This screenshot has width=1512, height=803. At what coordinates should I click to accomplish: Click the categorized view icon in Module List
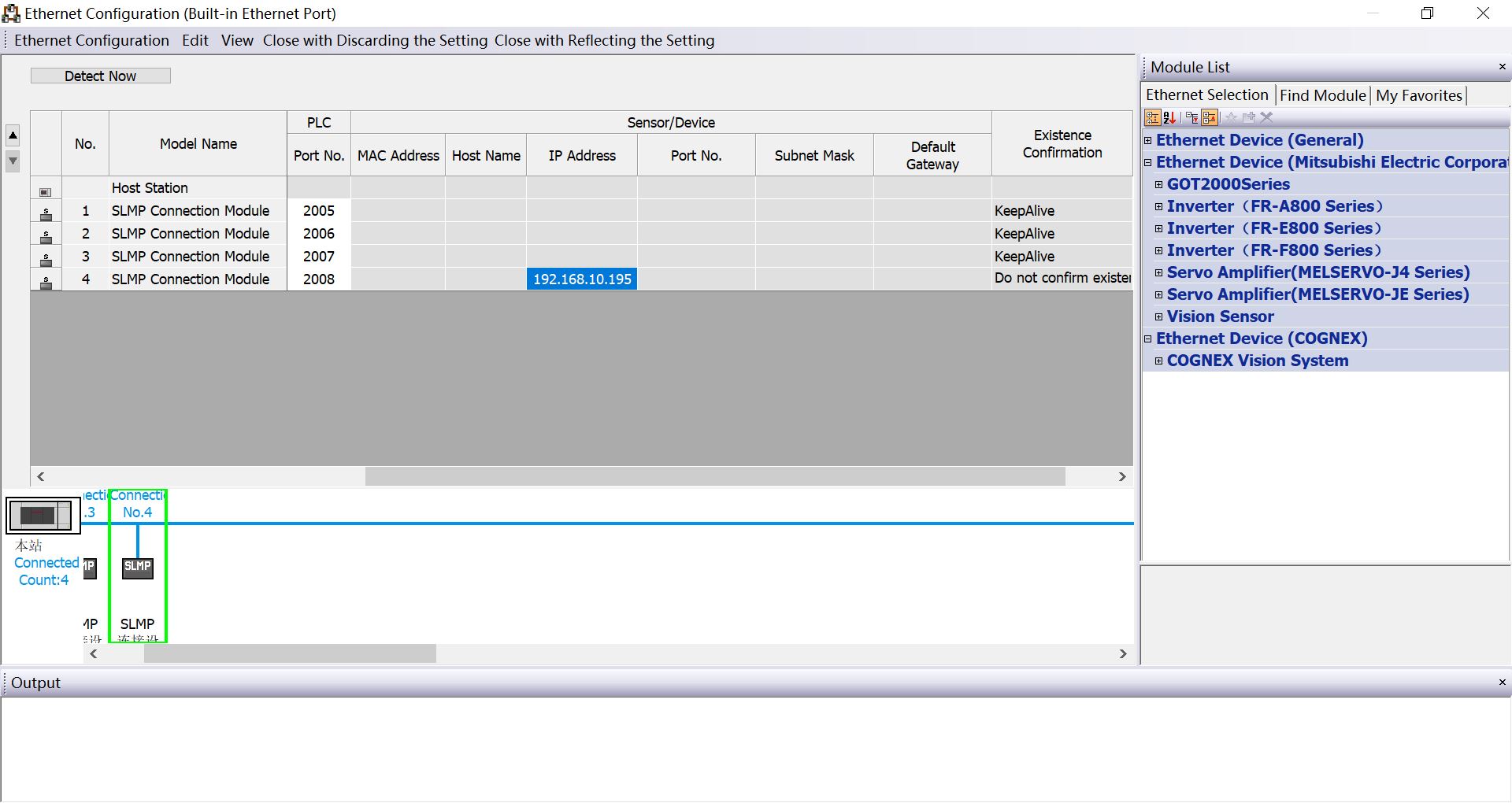(1152, 118)
